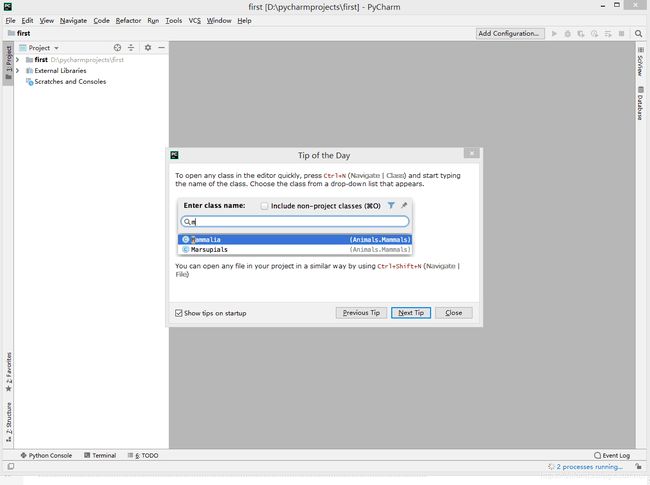Click Scratches and Consoles icon
Viewport: 650px width, 485px height.
(29, 82)
